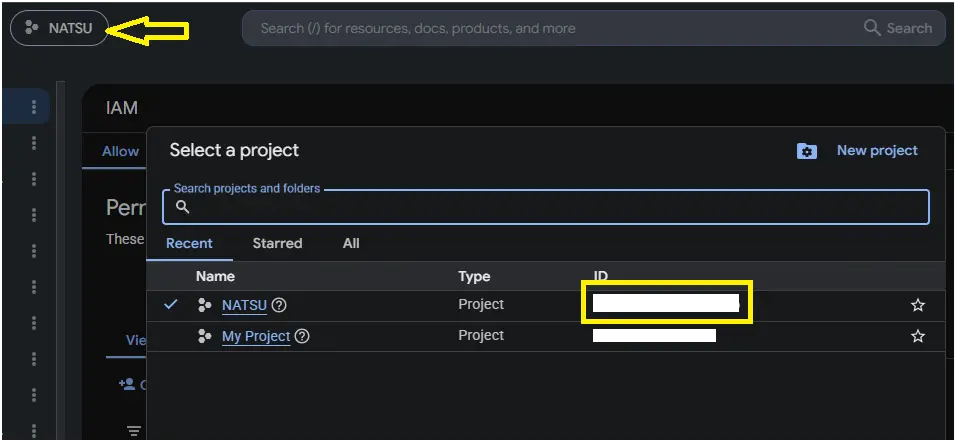Click the Type cell in the My Project row
The height and width of the screenshot is (442, 956).
[x=481, y=335]
